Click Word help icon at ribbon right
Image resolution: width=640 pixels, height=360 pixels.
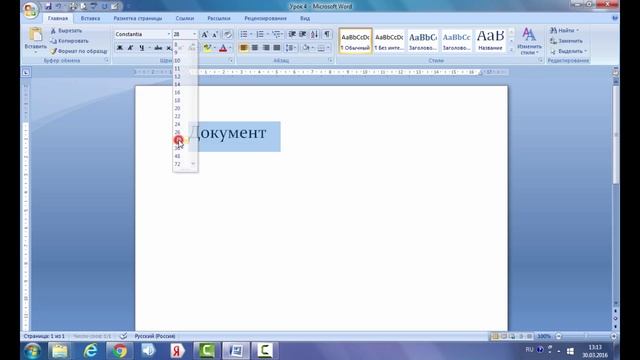pos(614,18)
